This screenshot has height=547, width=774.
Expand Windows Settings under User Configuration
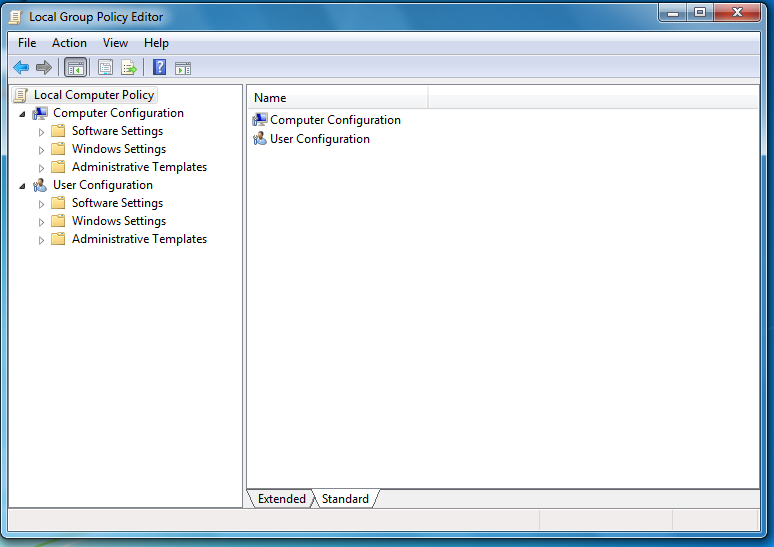click(x=41, y=222)
